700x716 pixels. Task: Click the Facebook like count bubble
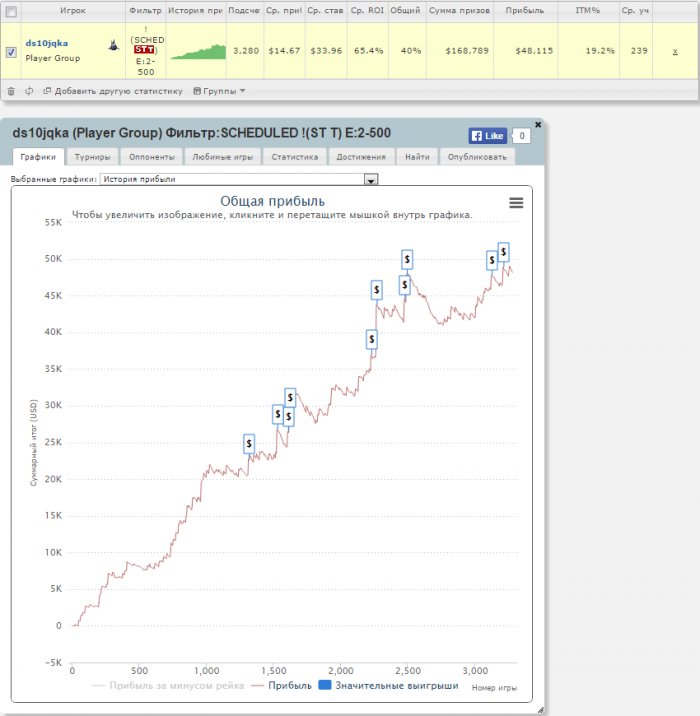521,136
